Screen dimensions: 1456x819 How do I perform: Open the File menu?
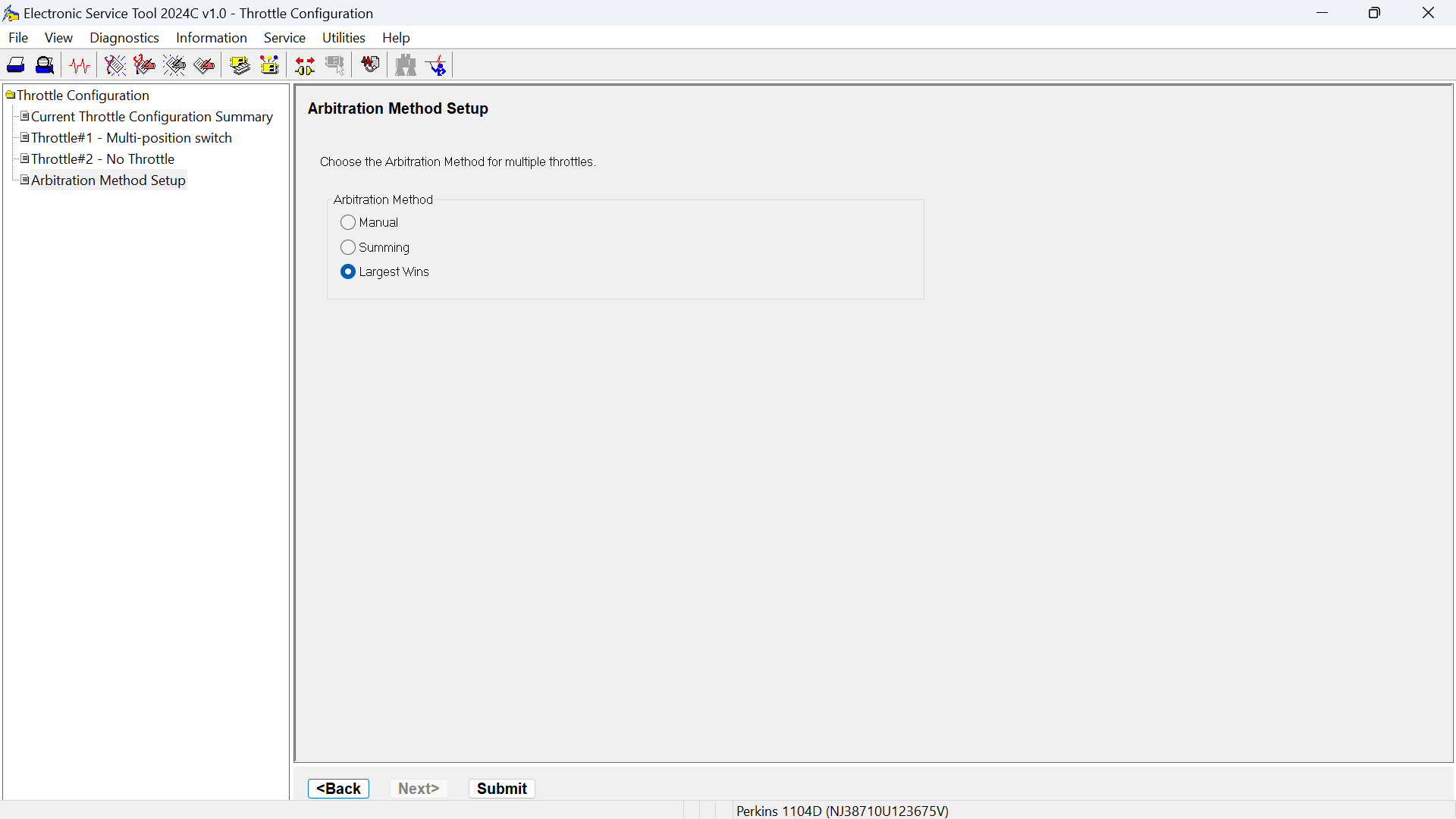(x=18, y=38)
